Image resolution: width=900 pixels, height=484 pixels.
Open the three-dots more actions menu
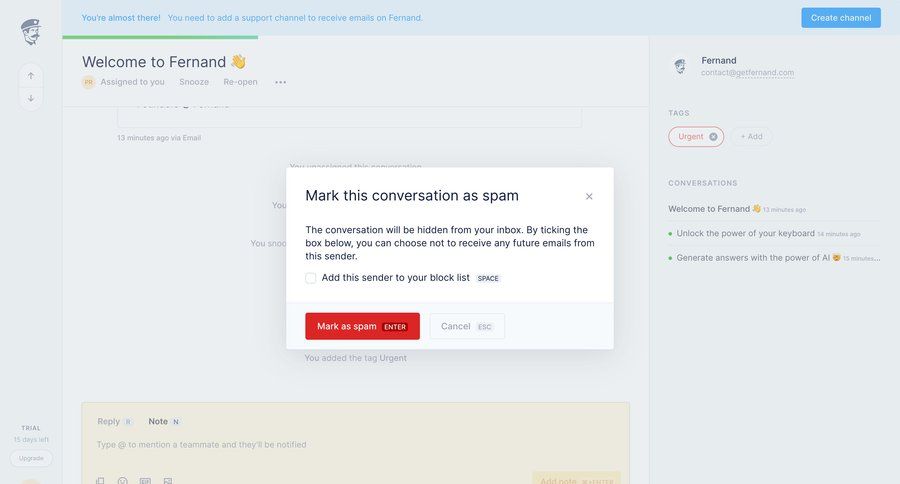(x=280, y=82)
